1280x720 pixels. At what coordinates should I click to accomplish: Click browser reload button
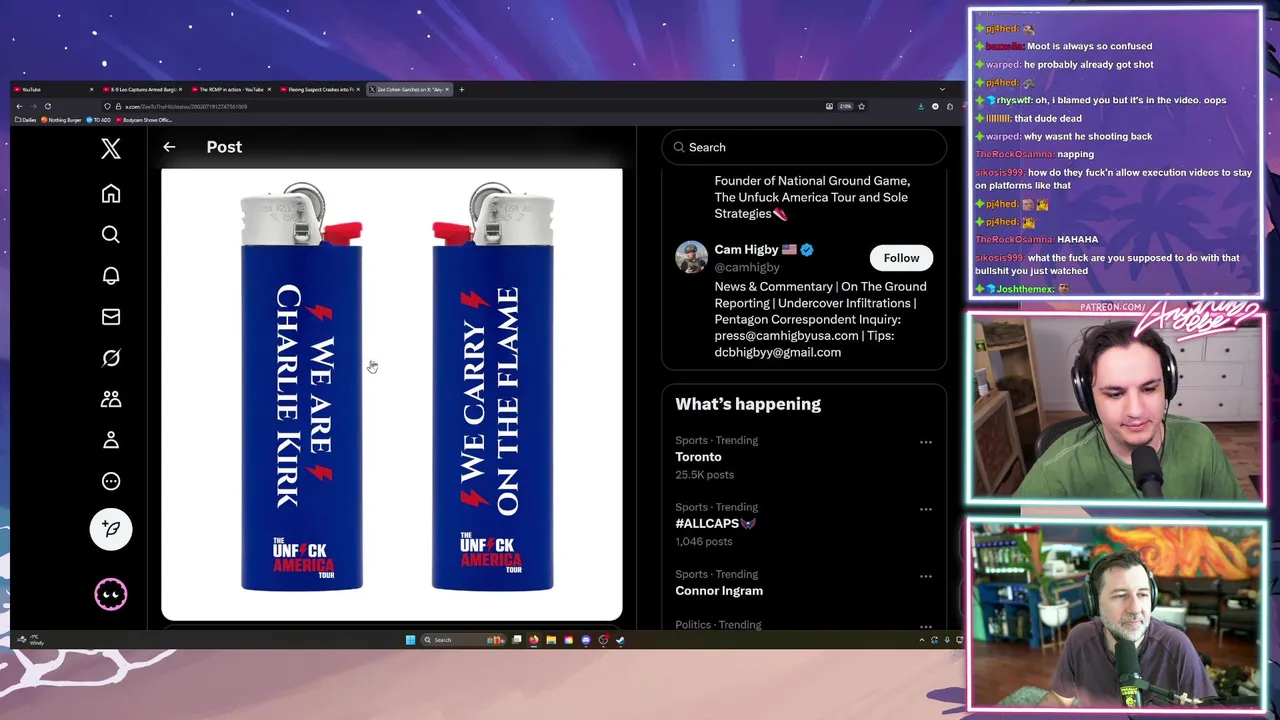[47, 106]
